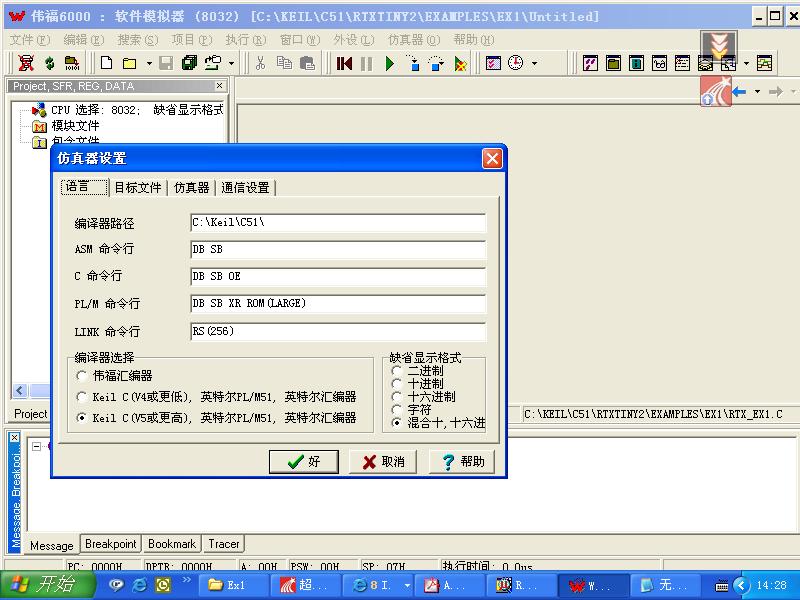
Task: Click the project open icon in the toolbar
Action: pyautogui.click(x=213, y=63)
